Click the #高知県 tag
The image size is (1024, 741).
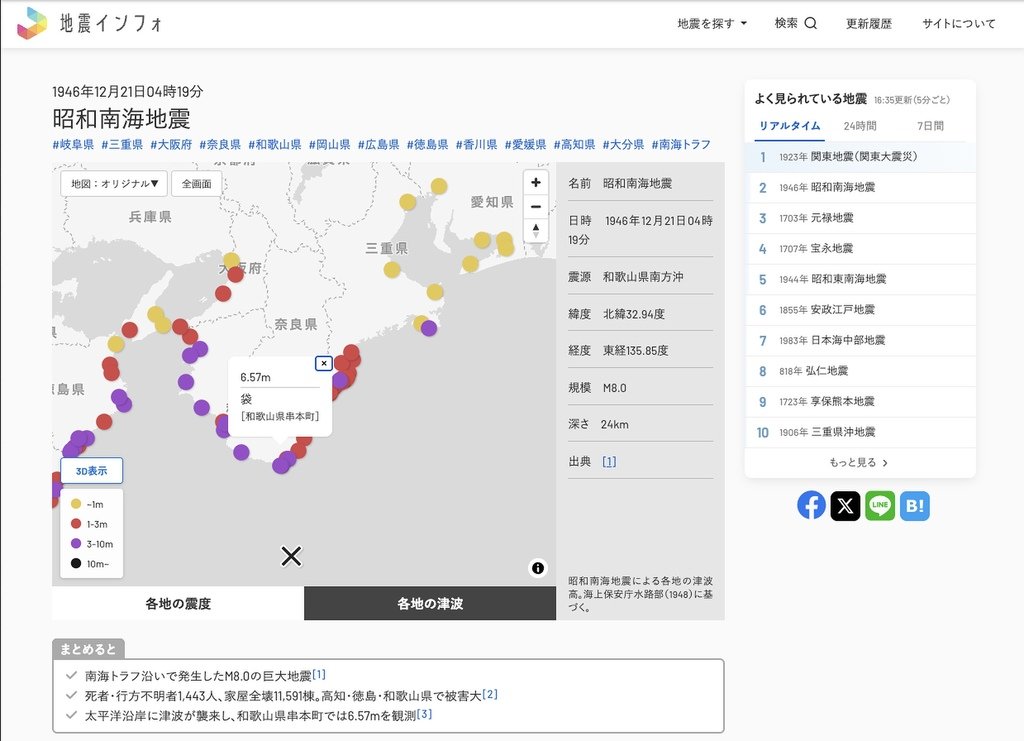tap(574, 144)
